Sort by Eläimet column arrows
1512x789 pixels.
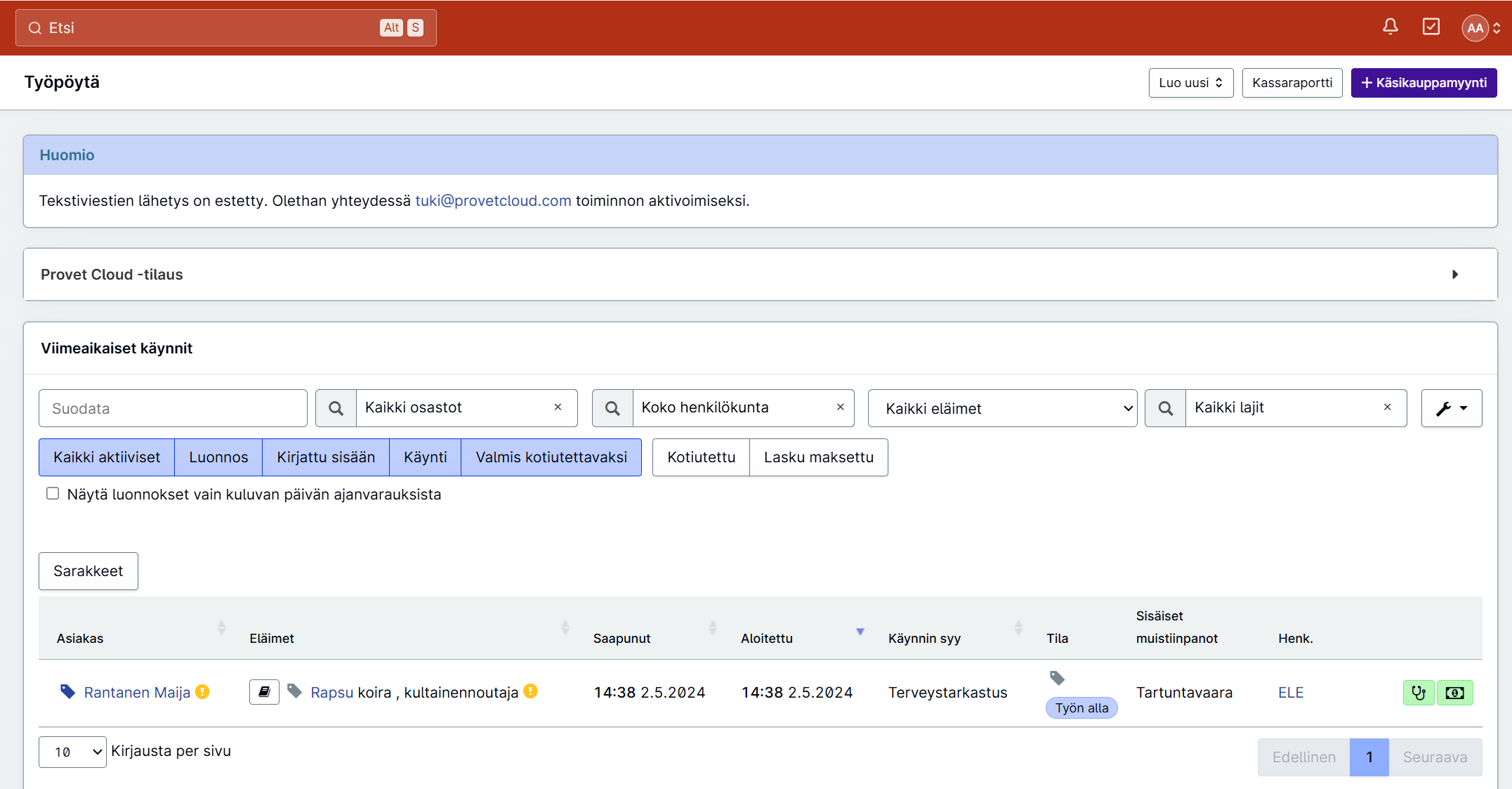pyautogui.click(x=565, y=627)
